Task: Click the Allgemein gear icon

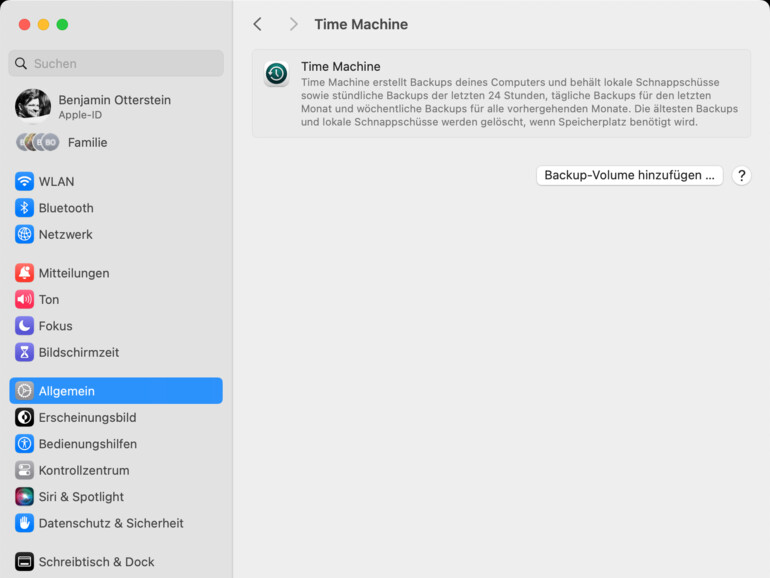Action: point(24,391)
